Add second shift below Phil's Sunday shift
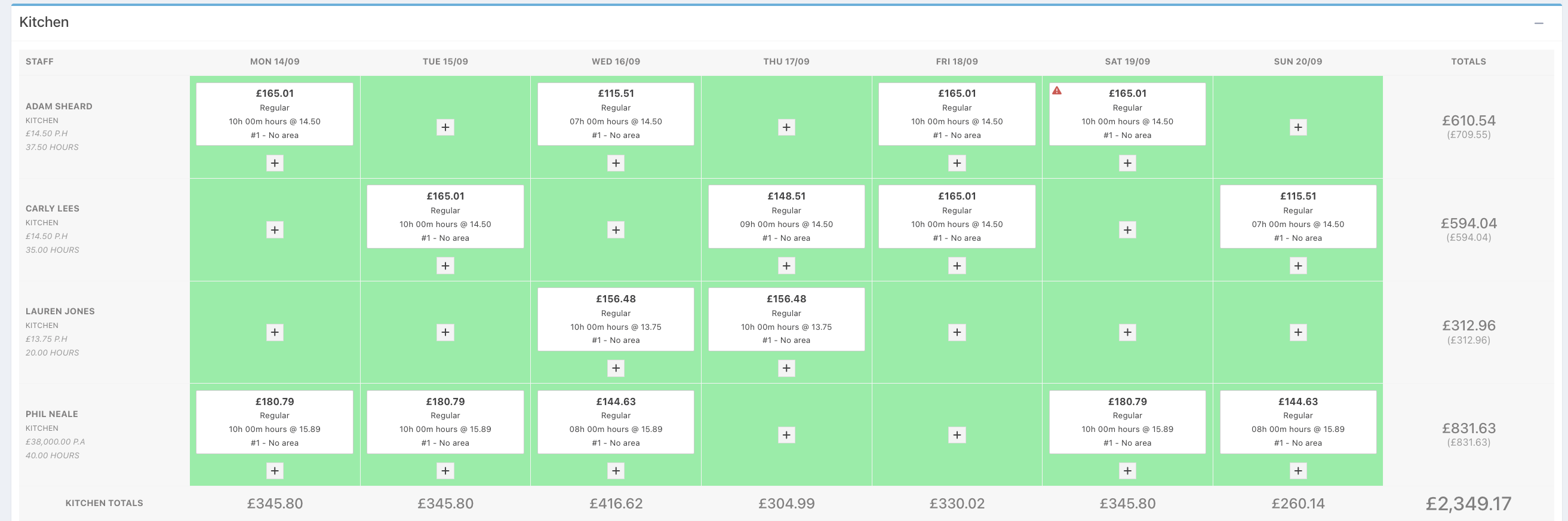Viewport: 1568px width, 521px height. [x=1298, y=471]
